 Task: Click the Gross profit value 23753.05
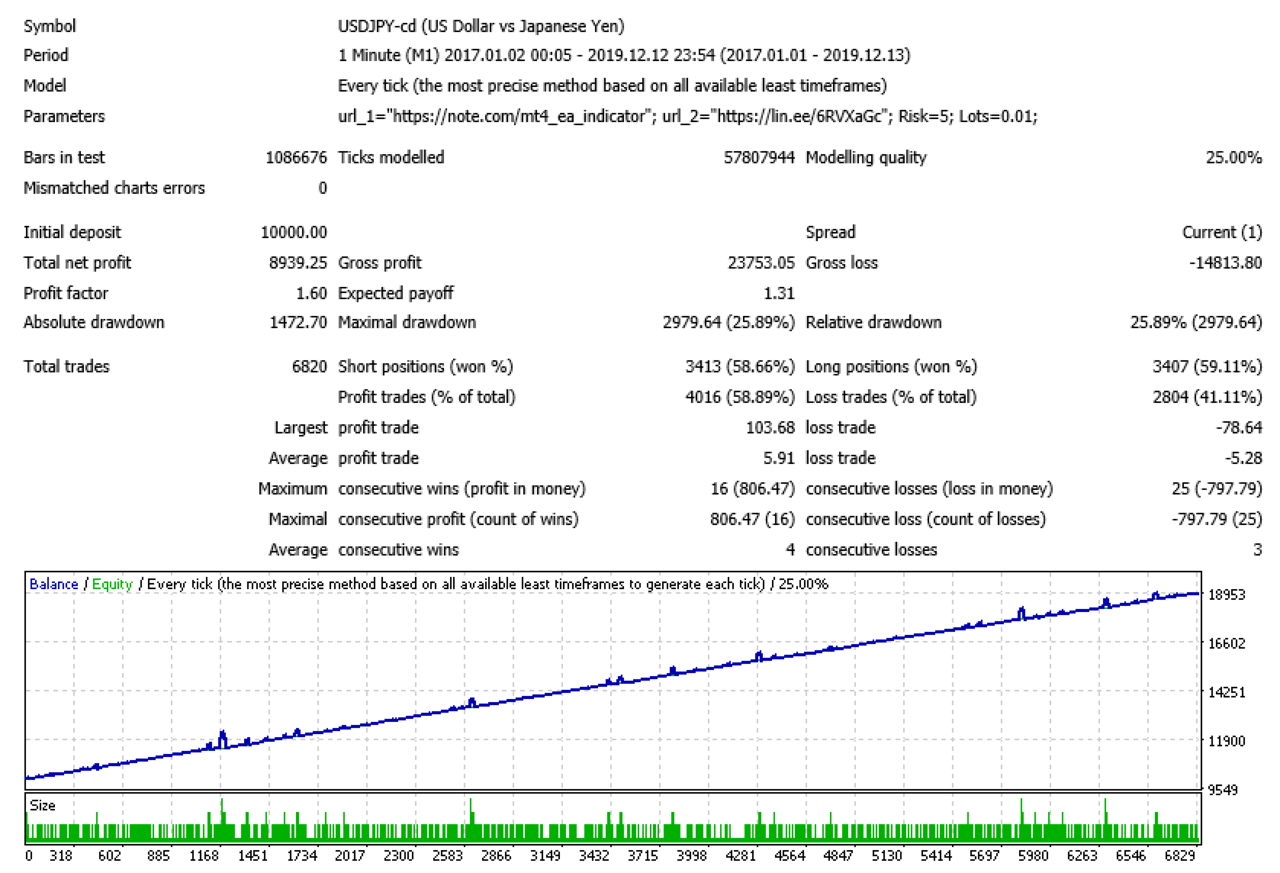click(762, 263)
